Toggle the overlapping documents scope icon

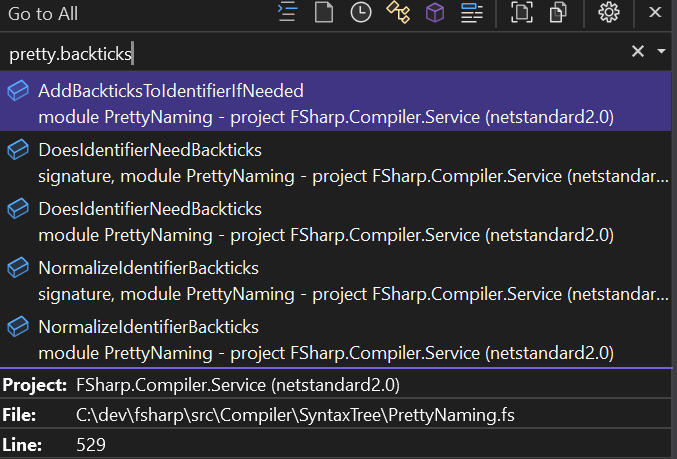tap(559, 13)
